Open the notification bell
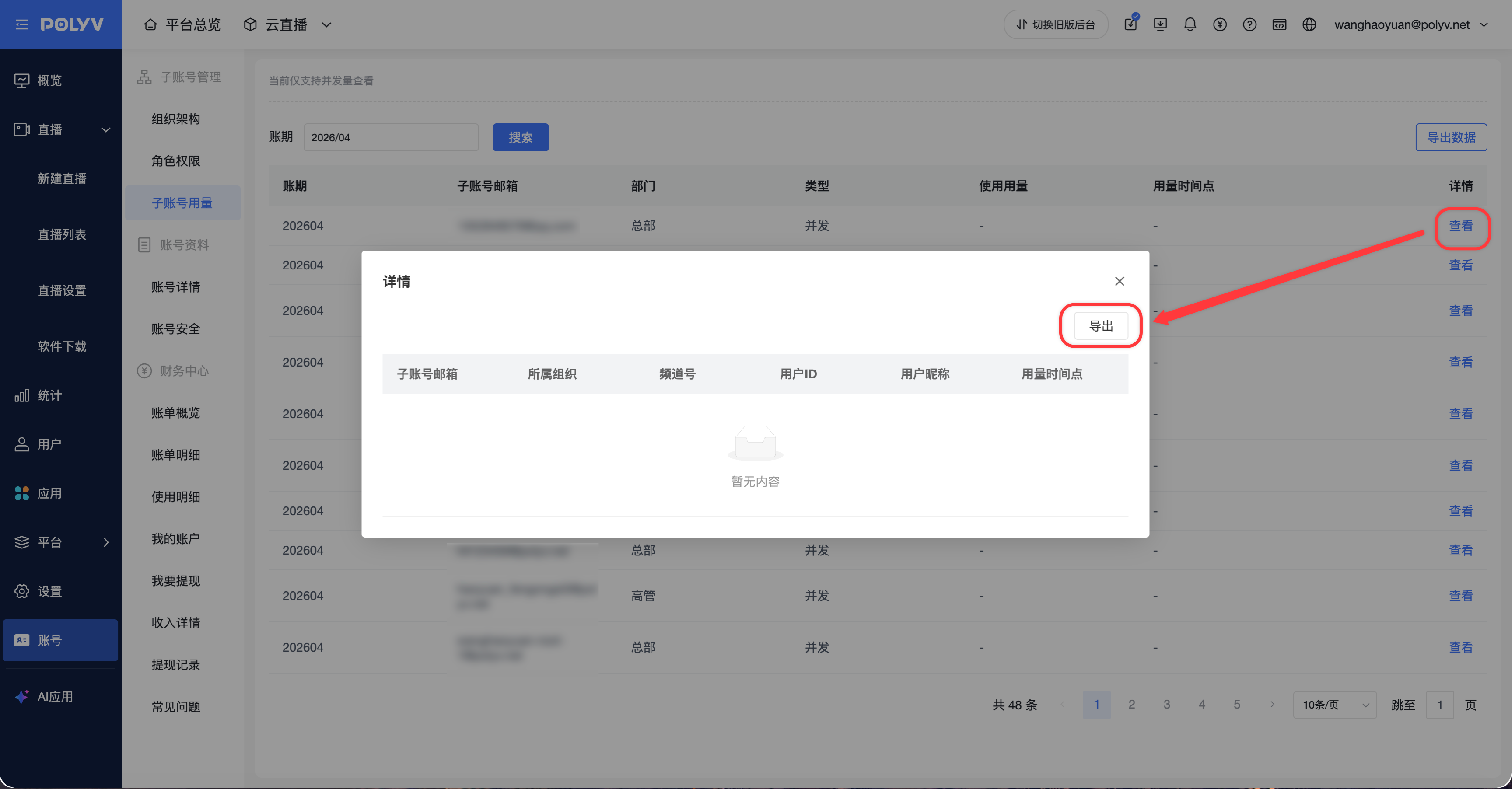Screen dimensions: 1512x789 1190,24
